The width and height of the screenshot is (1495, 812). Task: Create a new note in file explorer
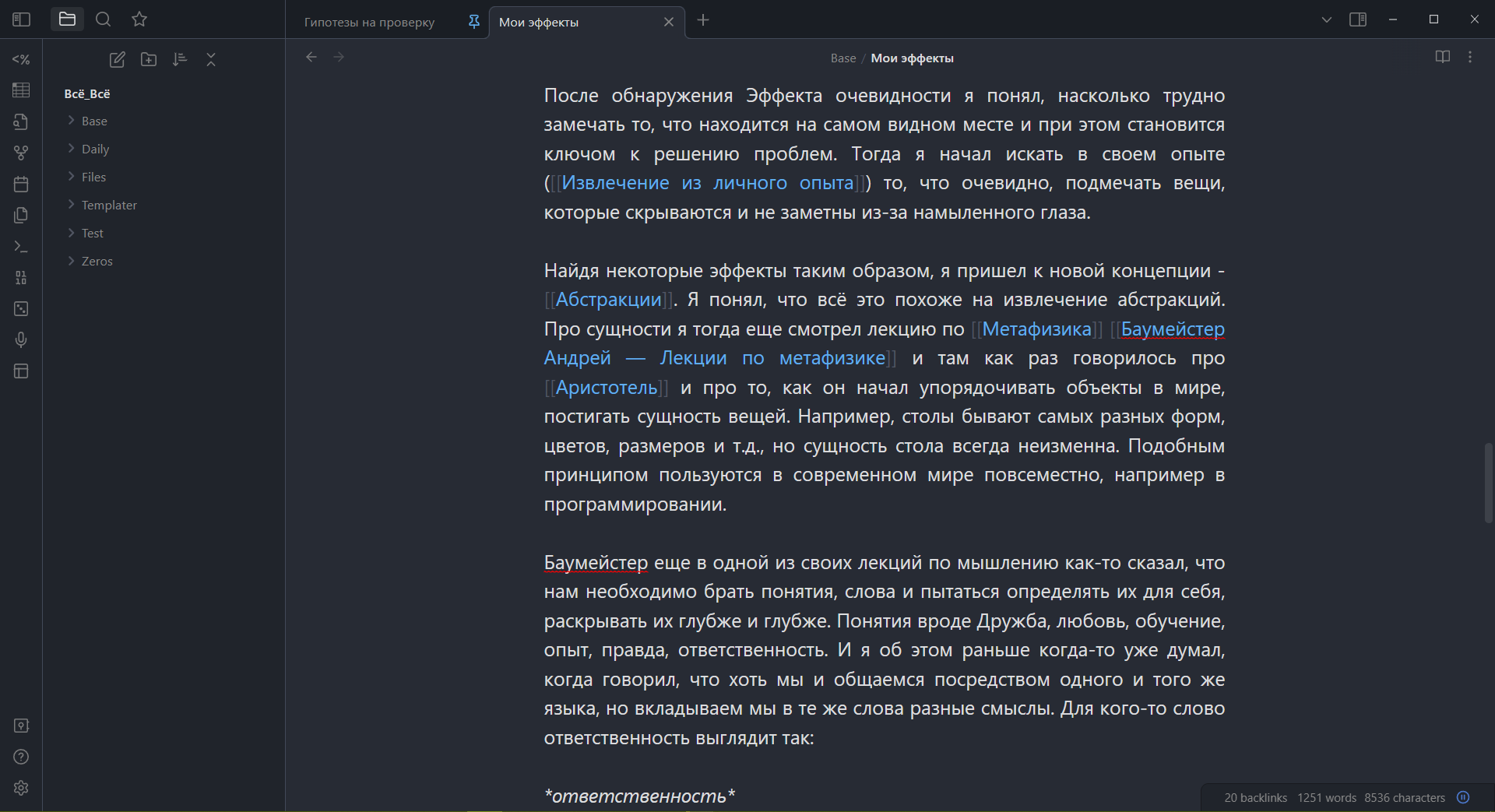click(118, 59)
